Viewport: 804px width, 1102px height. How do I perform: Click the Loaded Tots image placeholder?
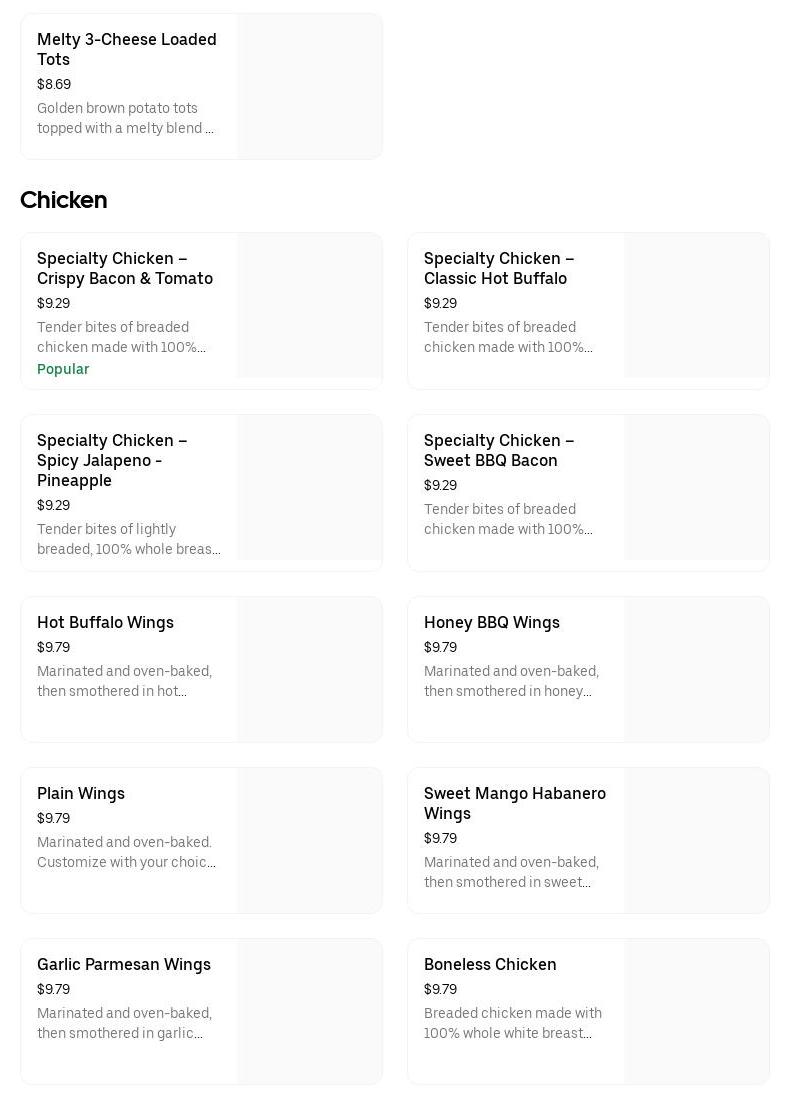click(x=310, y=86)
